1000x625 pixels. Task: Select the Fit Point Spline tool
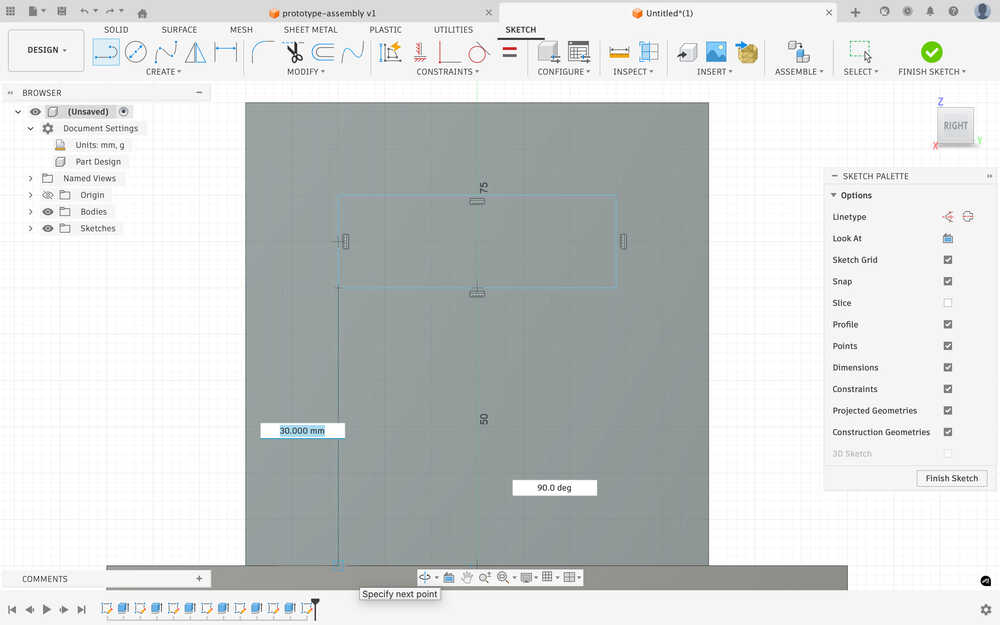point(166,52)
